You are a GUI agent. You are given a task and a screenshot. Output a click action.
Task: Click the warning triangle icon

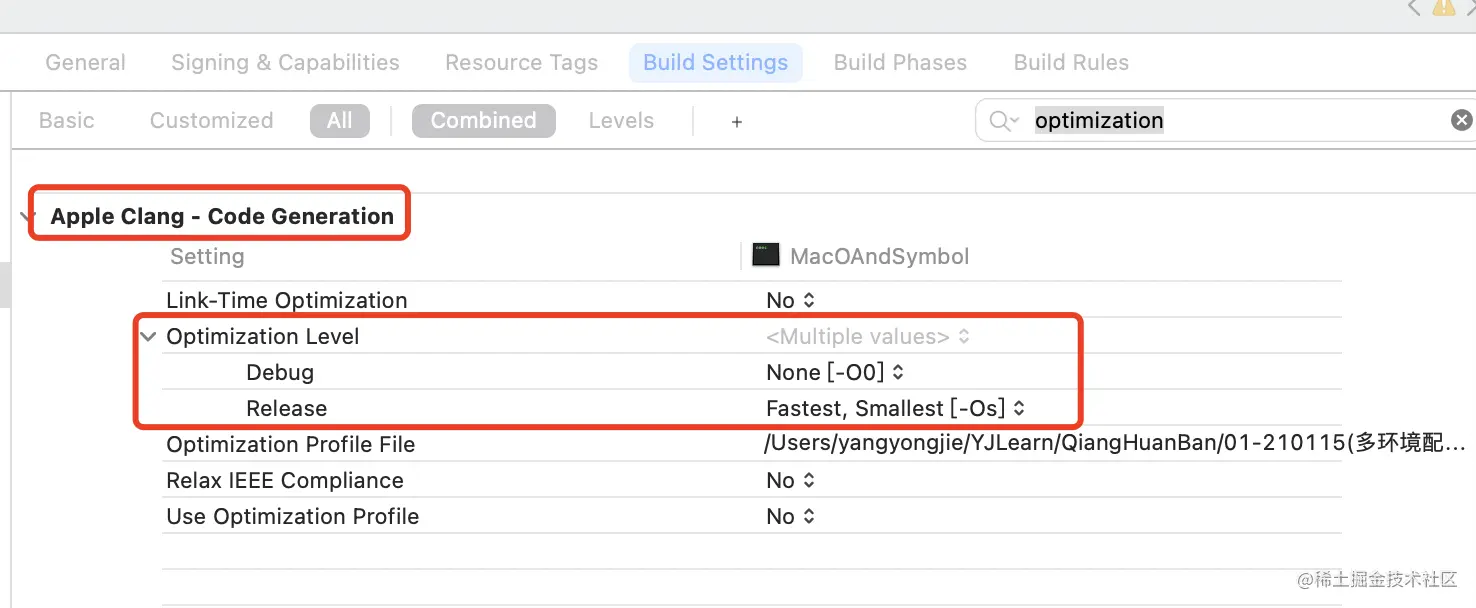click(1443, 7)
